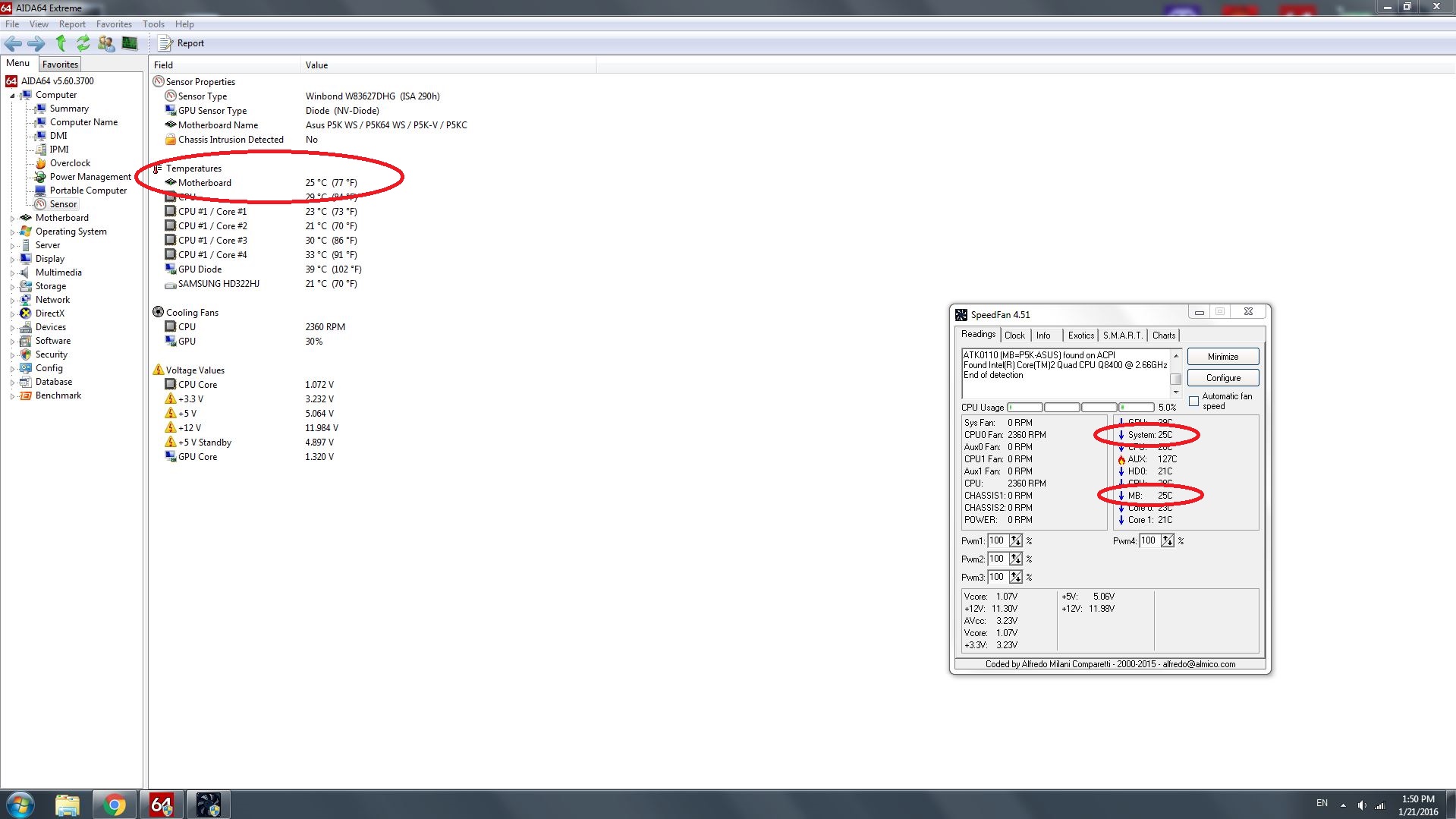Select DMI in the tree
The width and height of the screenshot is (1456, 819).
click(x=58, y=136)
